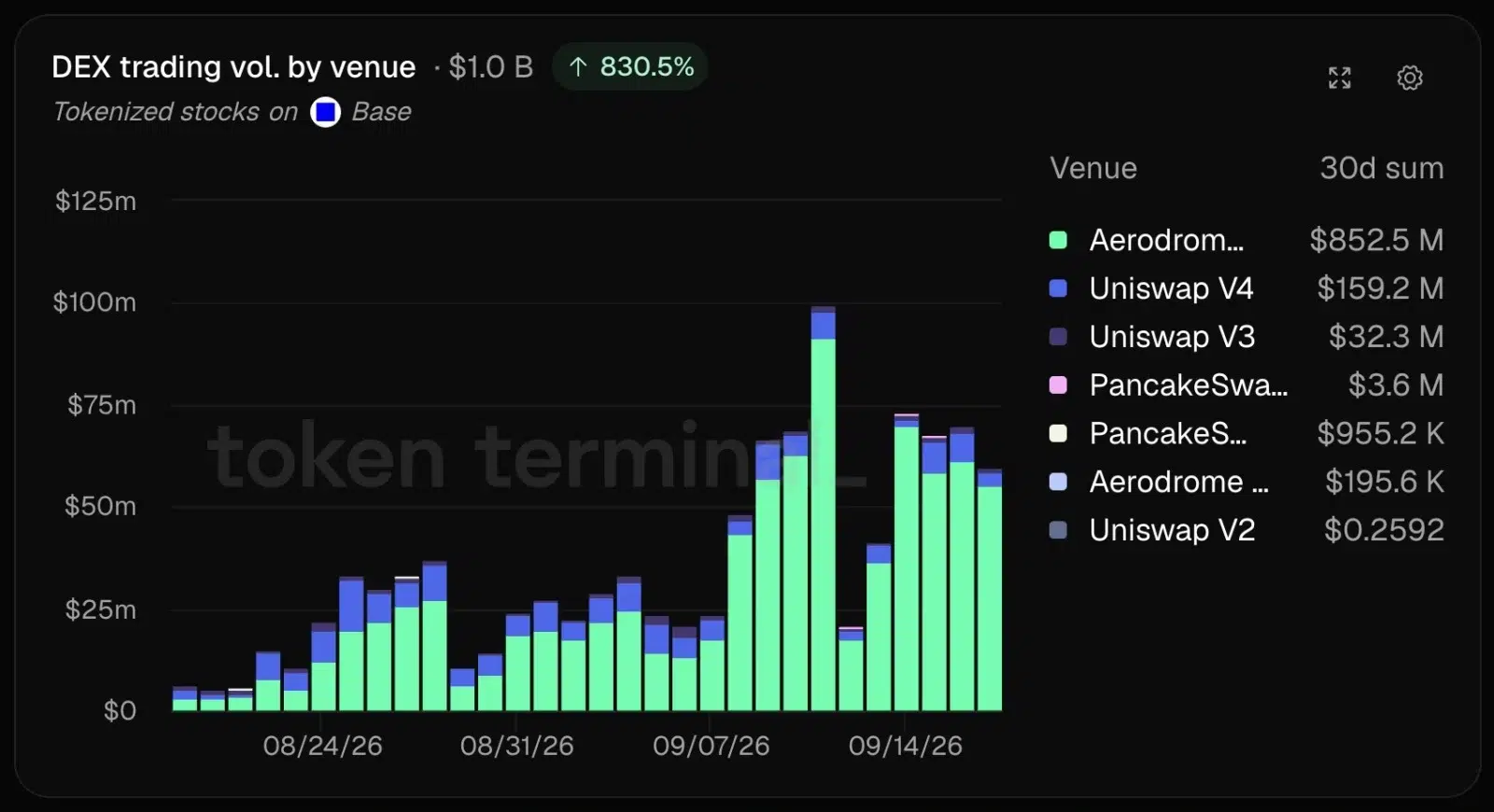Click the PancakeS… venue label
The height and width of the screenshot is (812, 1494).
click(x=1168, y=433)
